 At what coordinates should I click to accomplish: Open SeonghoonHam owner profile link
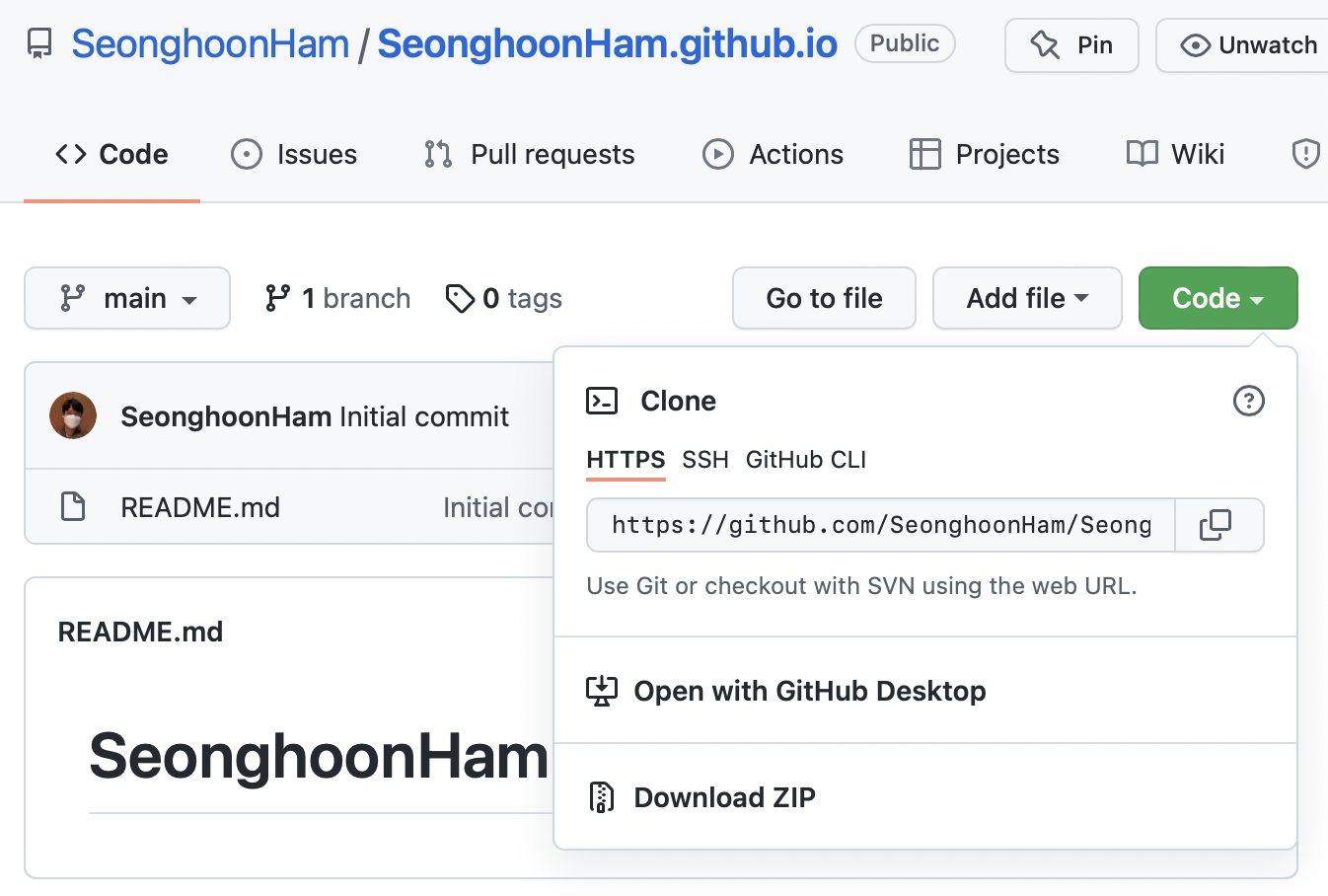210,44
